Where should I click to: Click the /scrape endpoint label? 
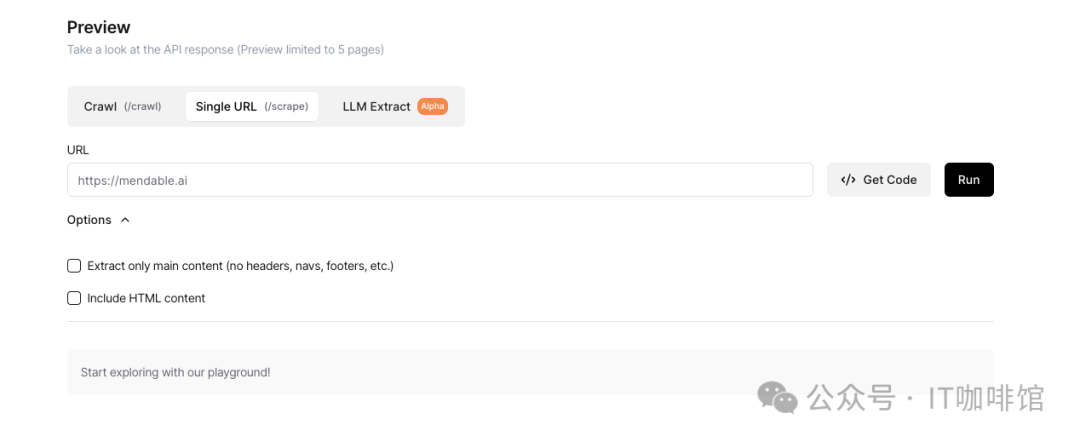286,107
